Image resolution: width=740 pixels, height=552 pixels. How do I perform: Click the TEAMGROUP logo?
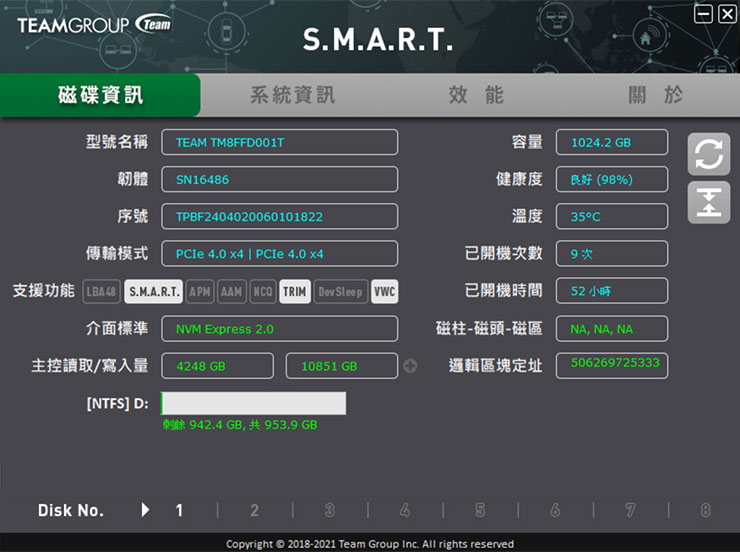tap(94, 25)
